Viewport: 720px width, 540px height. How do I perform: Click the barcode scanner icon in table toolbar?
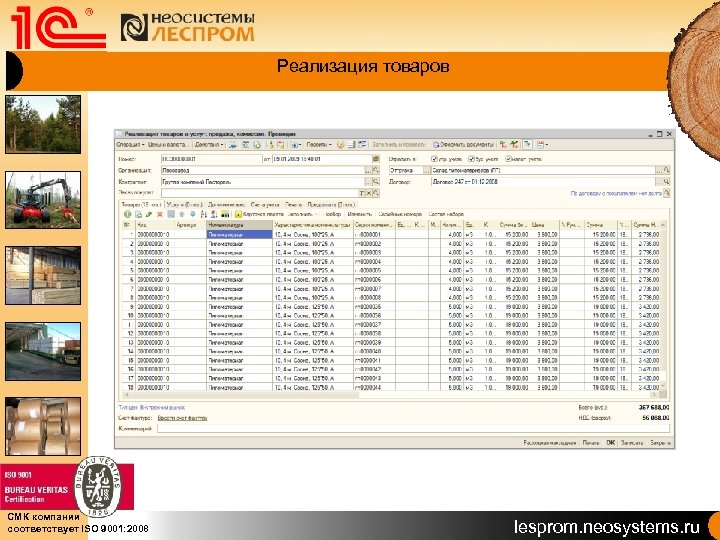225,214
